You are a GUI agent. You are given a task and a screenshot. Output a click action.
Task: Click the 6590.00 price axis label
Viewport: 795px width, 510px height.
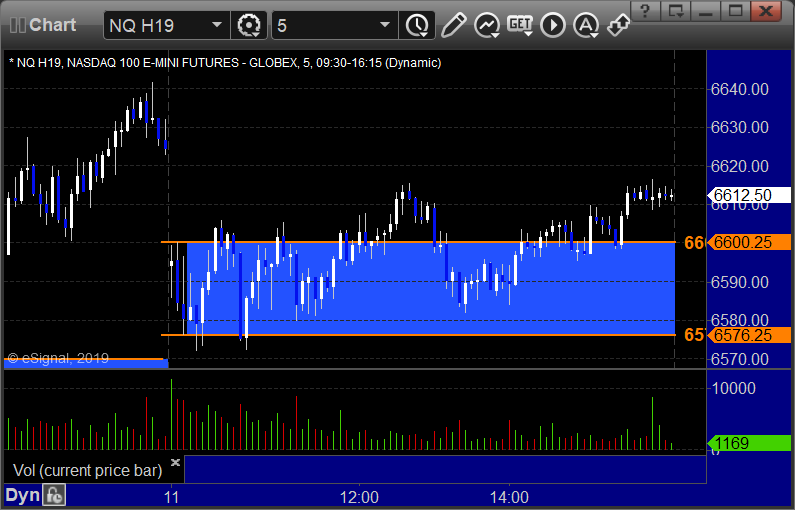click(x=740, y=282)
